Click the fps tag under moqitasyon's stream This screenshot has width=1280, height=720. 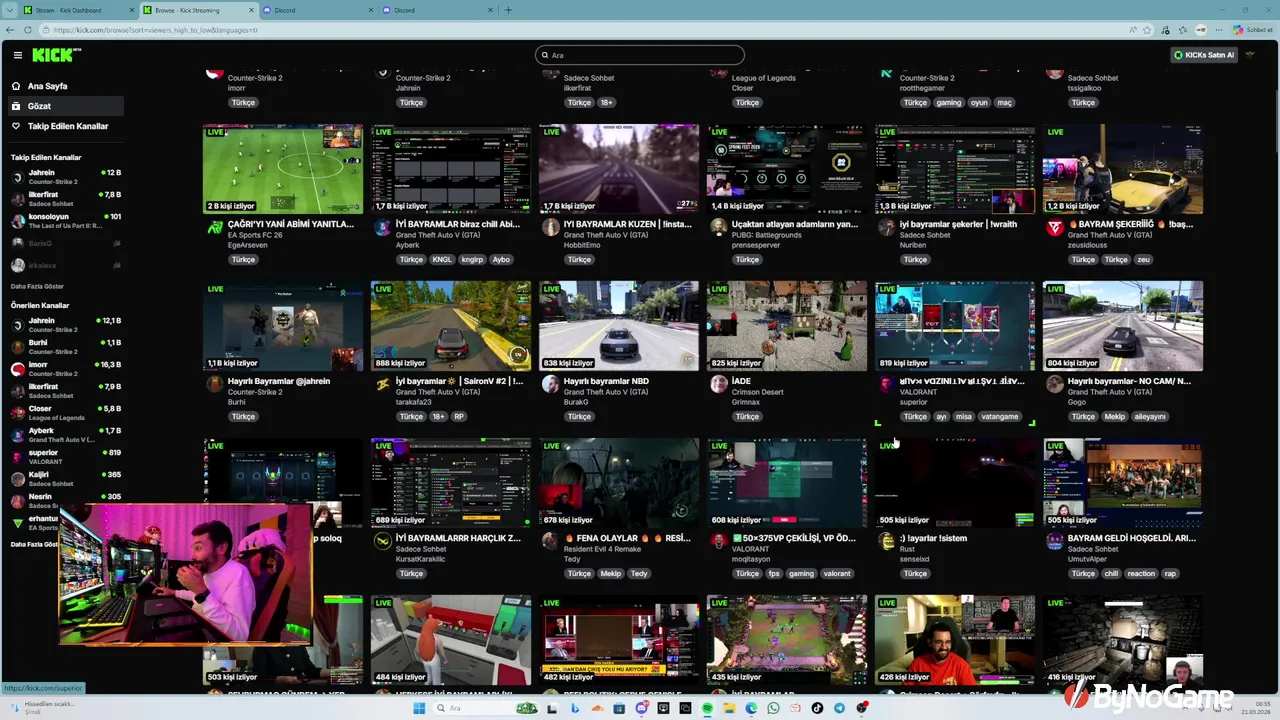pos(774,574)
